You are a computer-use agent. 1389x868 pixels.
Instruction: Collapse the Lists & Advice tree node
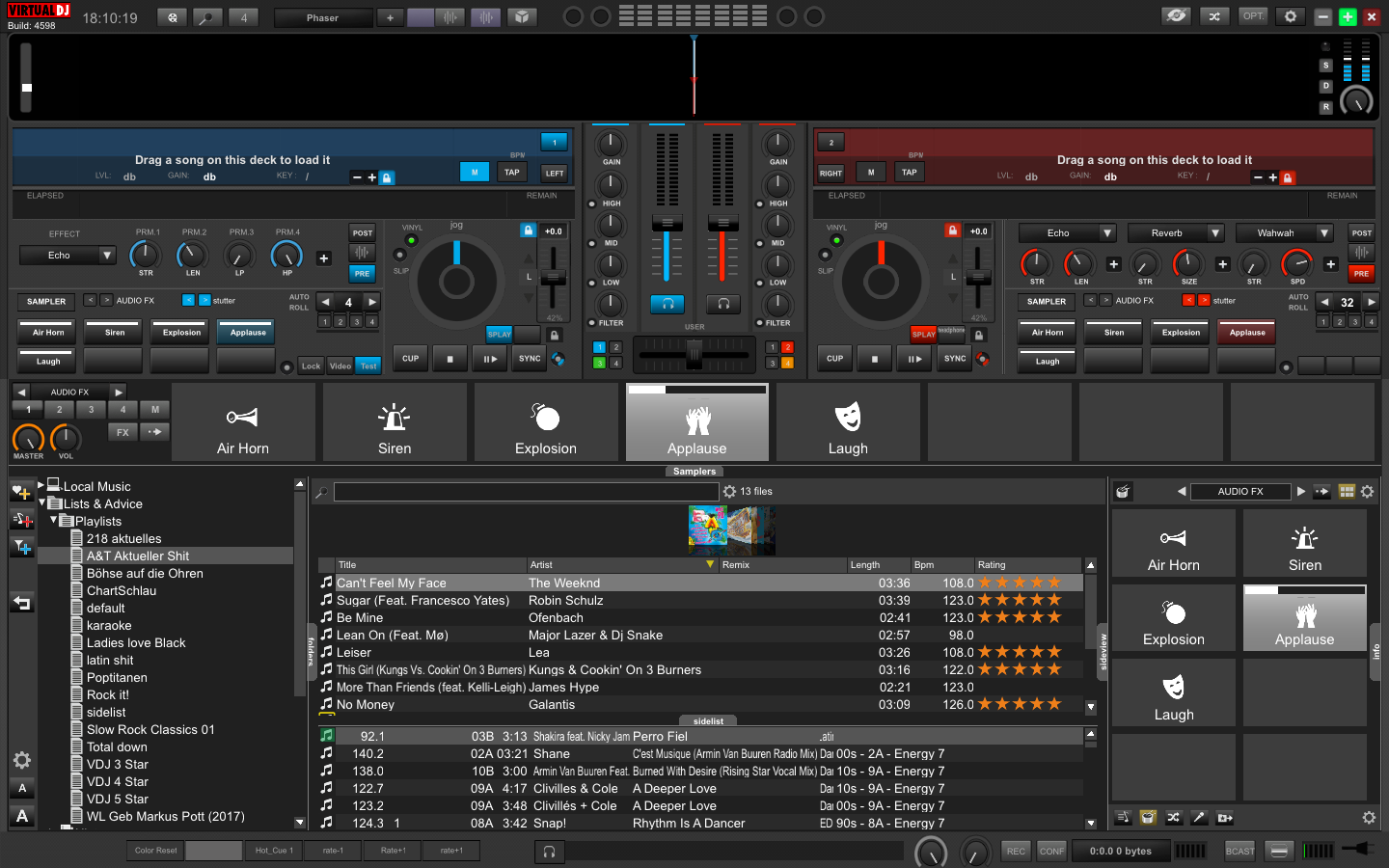pos(42,502)
